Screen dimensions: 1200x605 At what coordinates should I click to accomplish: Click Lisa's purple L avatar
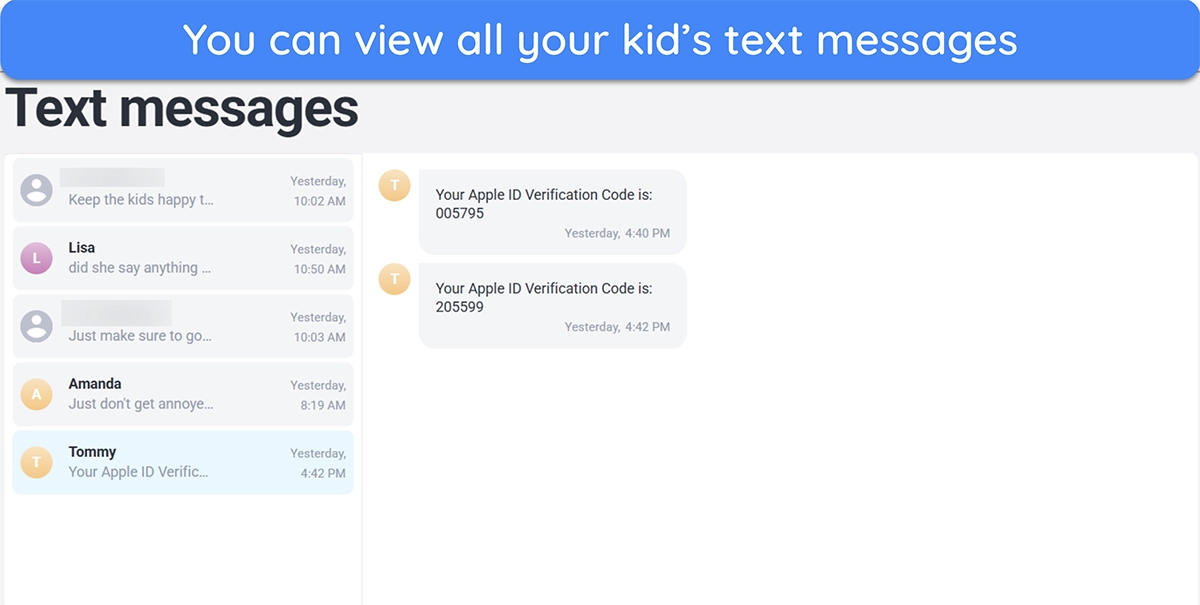[x=37, y=258]
